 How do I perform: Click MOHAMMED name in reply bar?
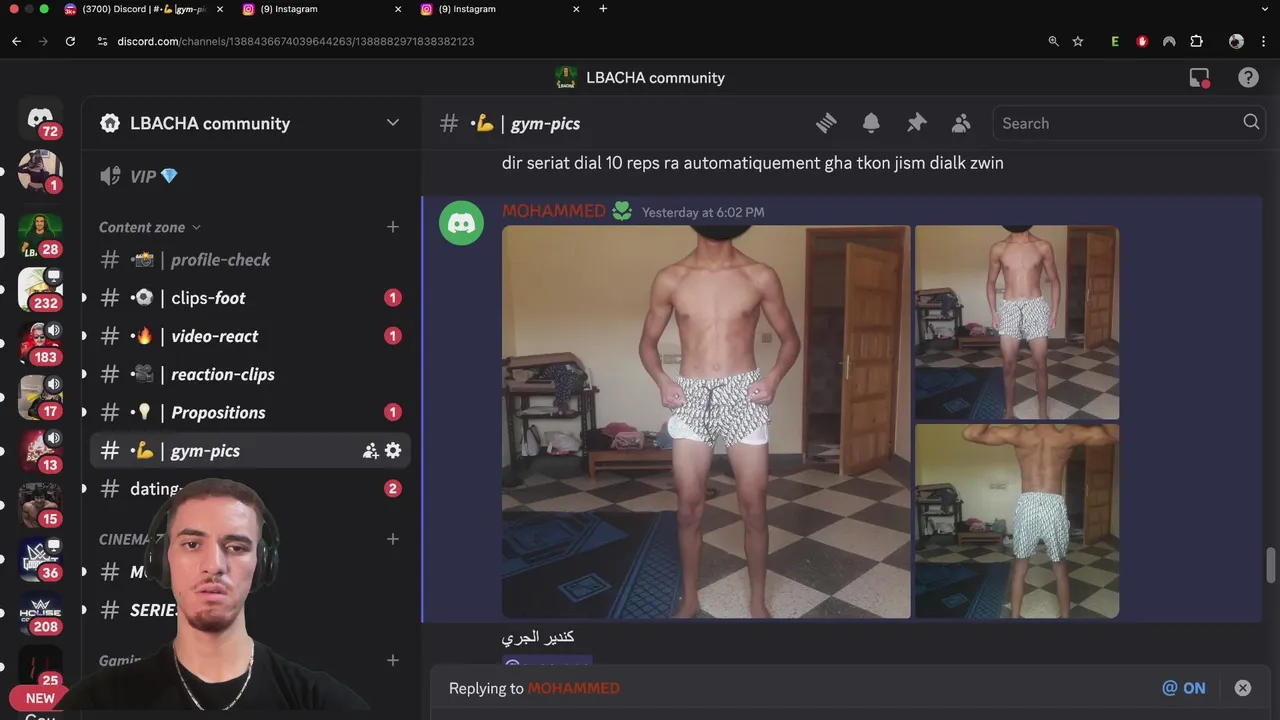pos(573,688)
